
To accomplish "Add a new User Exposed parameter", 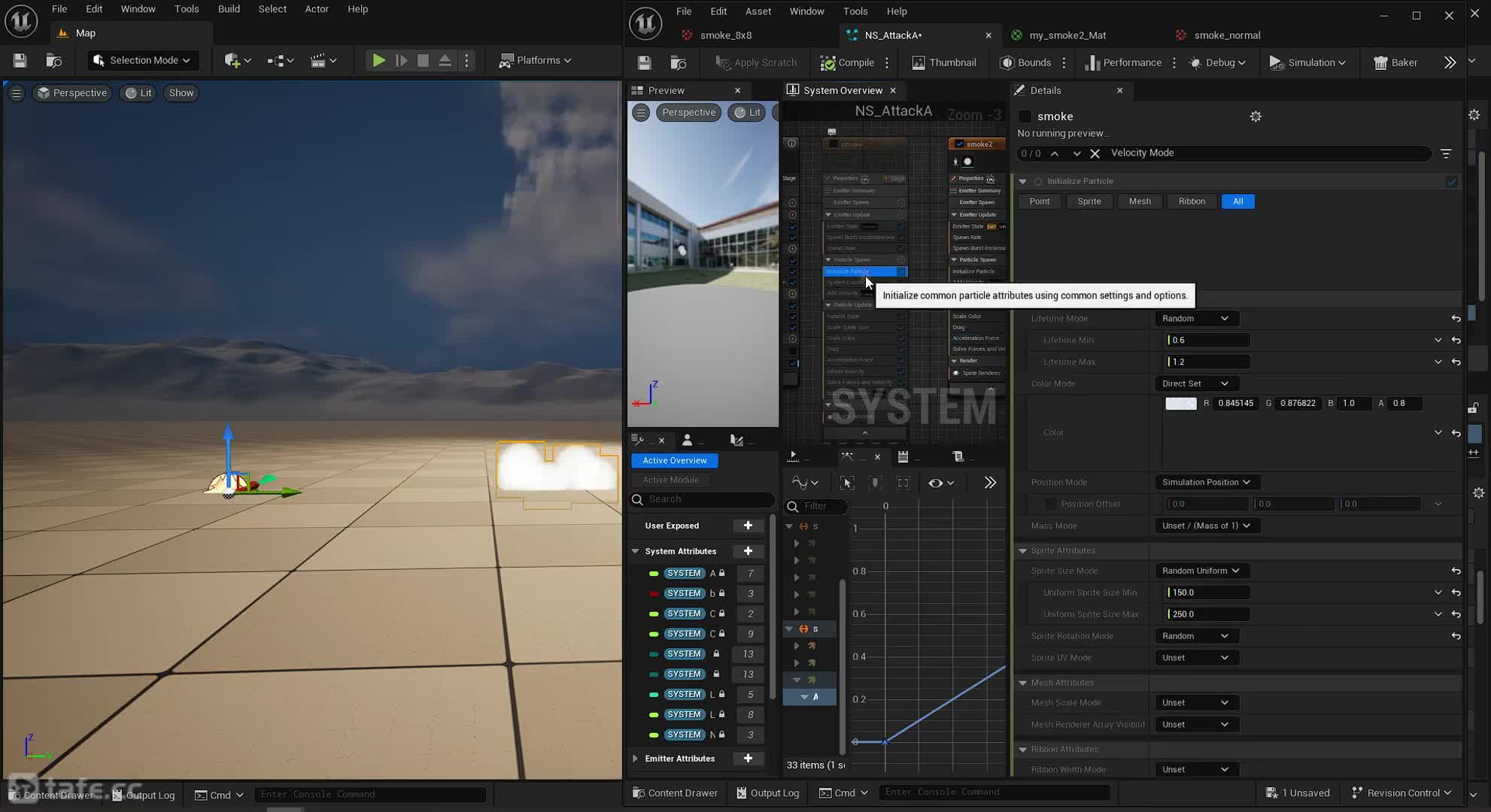I will 748,526.
